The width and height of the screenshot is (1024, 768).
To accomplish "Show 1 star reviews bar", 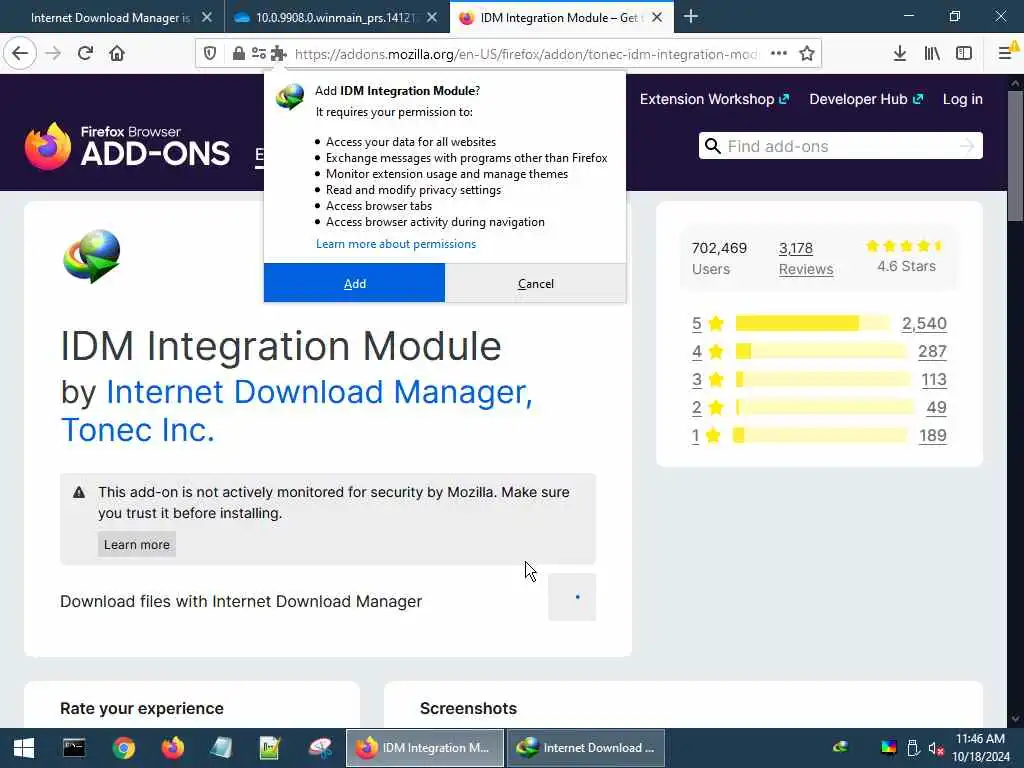I will point(820,436).
